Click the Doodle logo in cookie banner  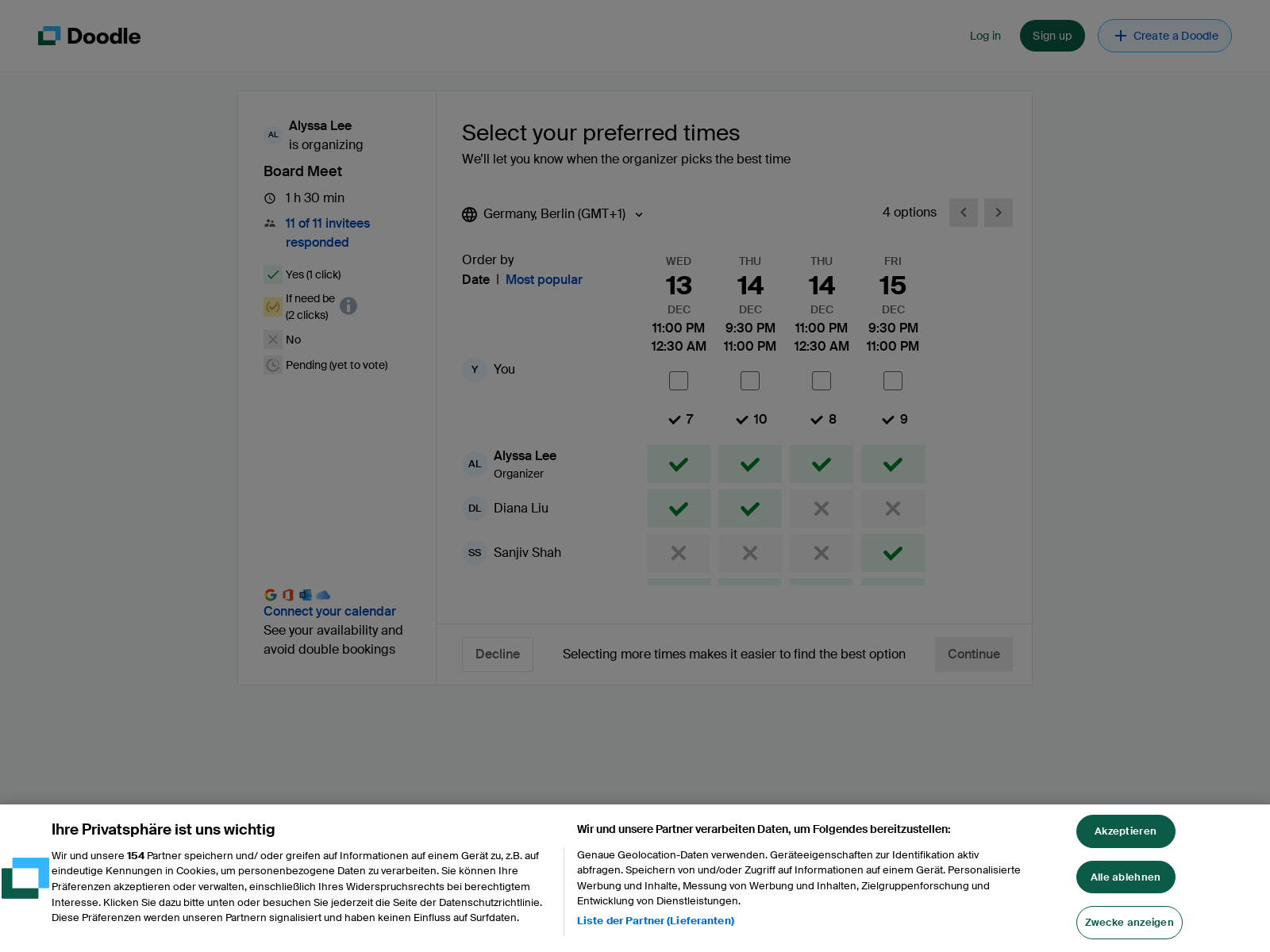pyautogui.click(x=25, y=877)
